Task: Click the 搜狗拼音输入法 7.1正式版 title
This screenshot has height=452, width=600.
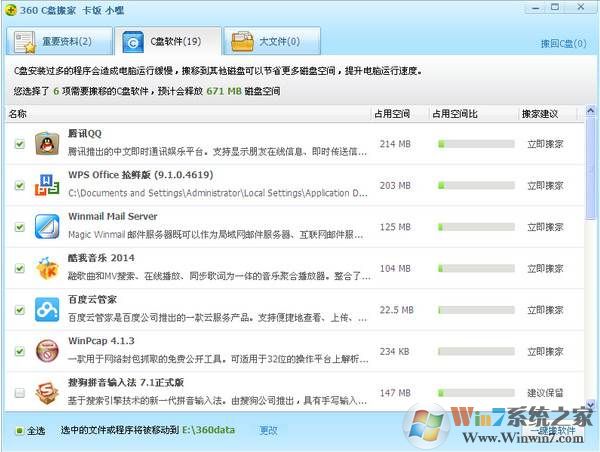Action: point(126,382)
